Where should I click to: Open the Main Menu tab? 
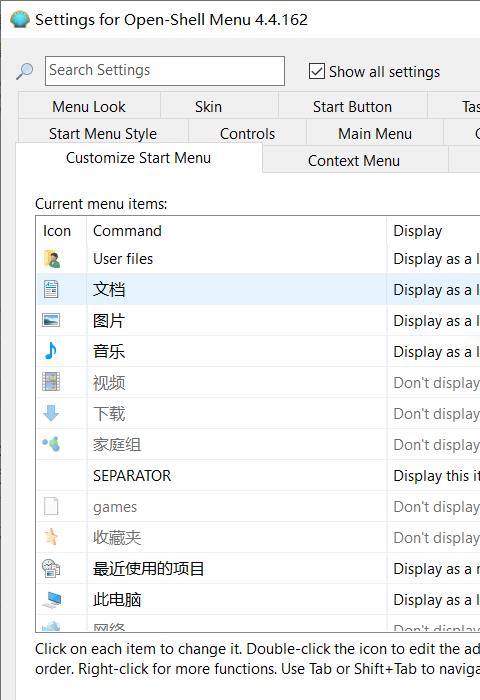(375, 133)
